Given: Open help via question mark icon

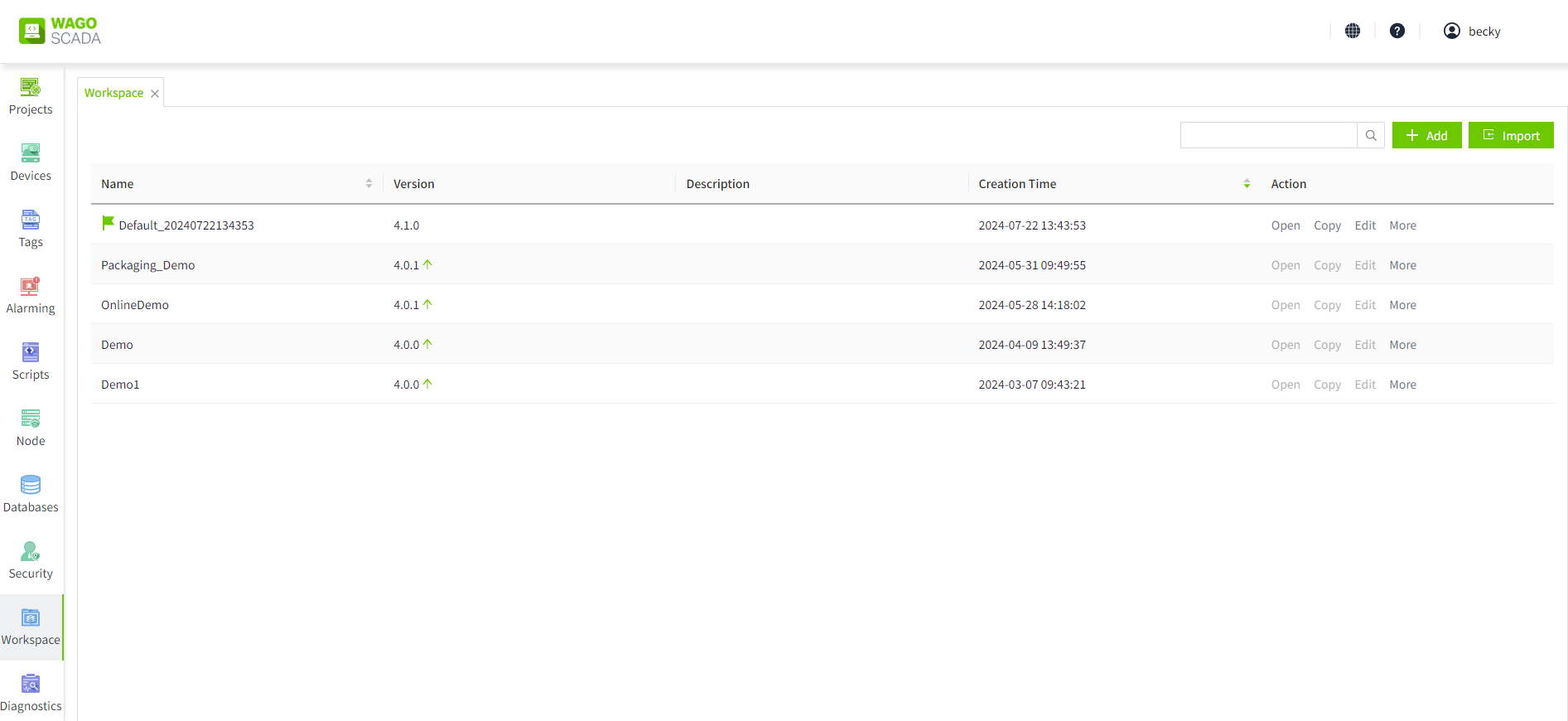Looking at the screenshot, I should coord(1397,31).
